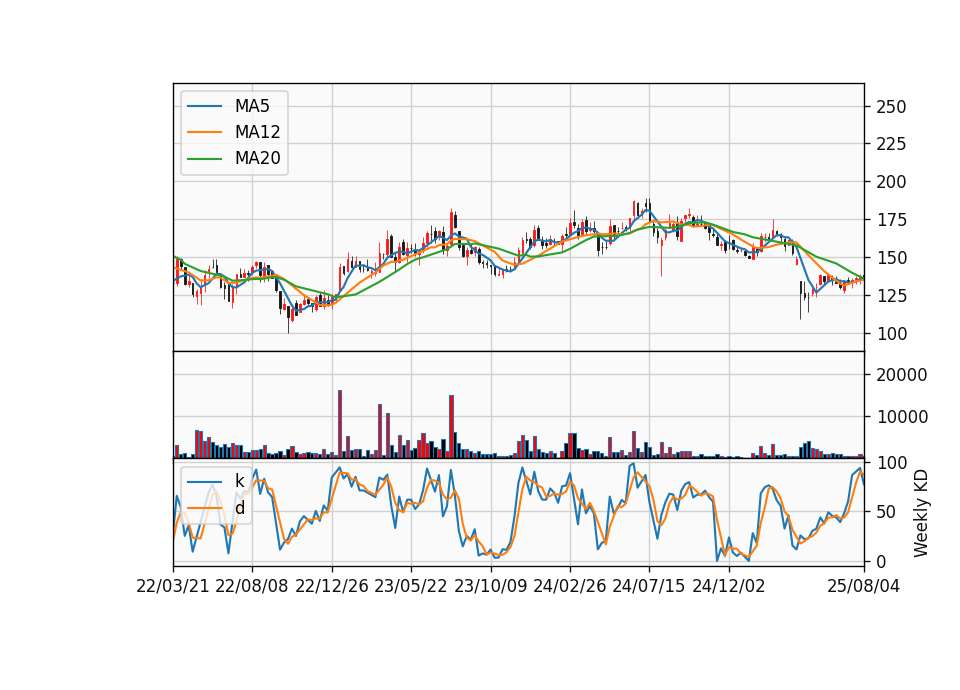Click the 23/10/09 date label

[x=490, y=587]
